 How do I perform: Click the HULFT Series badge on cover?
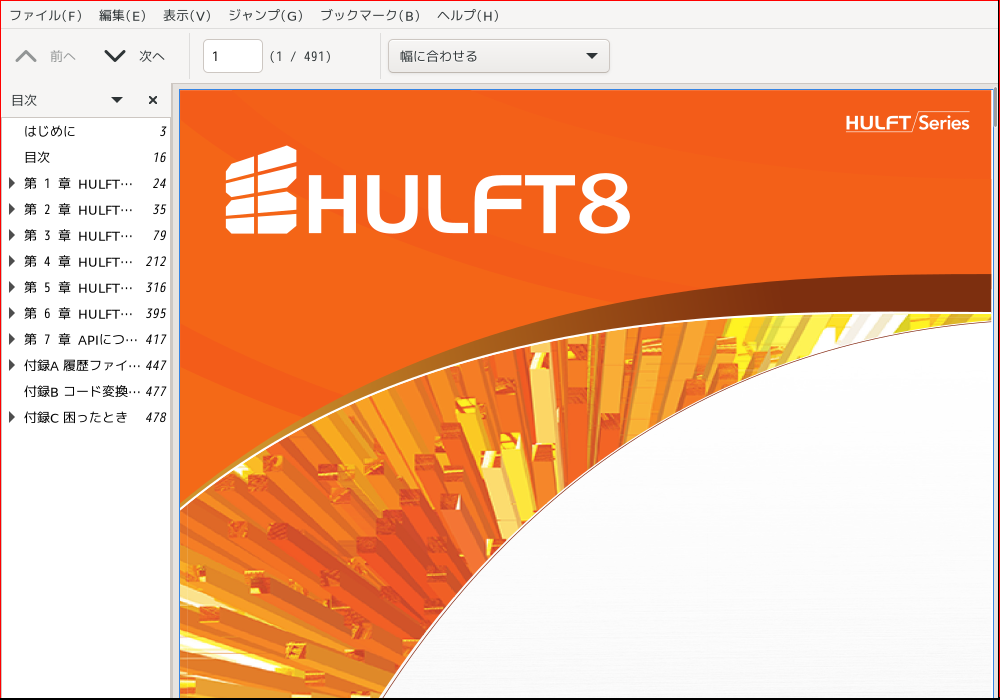pos(908,122)
